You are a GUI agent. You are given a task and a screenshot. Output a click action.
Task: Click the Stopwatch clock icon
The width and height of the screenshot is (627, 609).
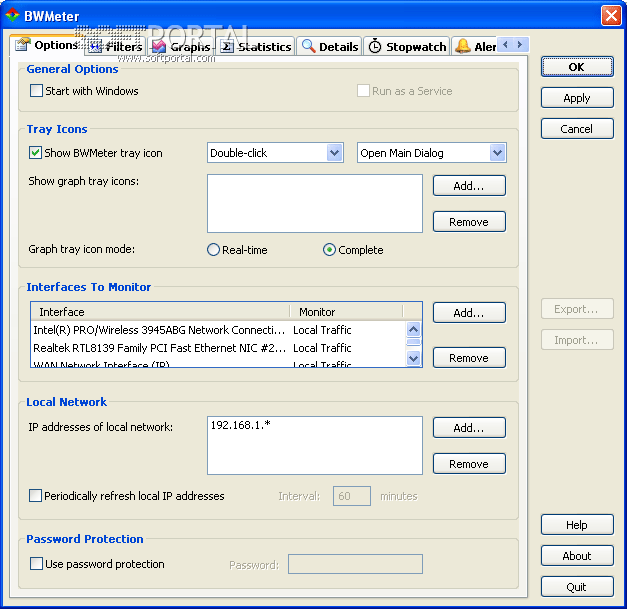(x=375, y=46)
